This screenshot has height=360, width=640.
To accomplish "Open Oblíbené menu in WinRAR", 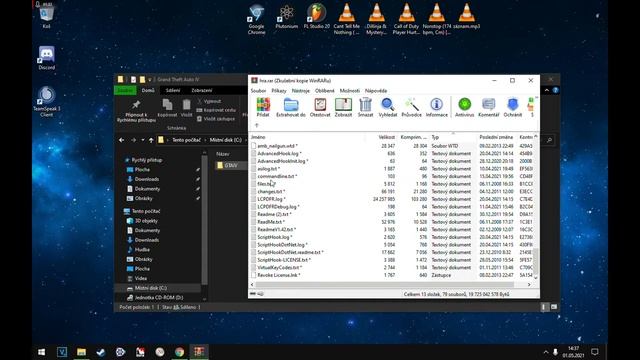I will (324, 91).
